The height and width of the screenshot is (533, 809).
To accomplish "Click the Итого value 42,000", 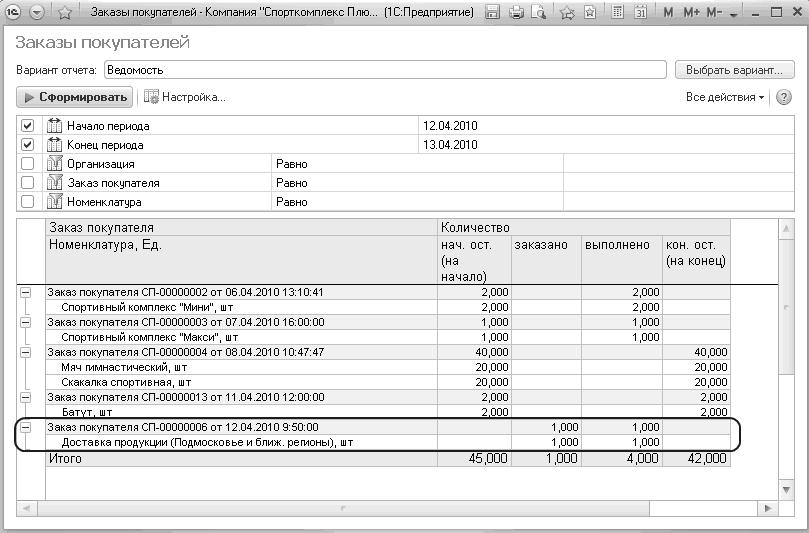I will tap(707, 459).
